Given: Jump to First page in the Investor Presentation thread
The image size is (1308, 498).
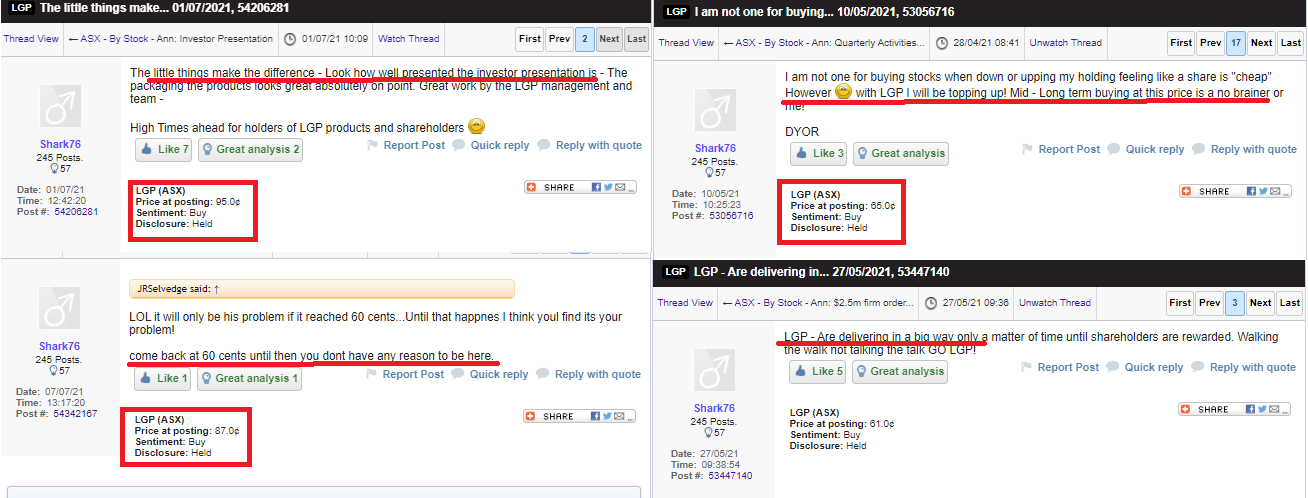Looking at the screenshot, I should tap(530, 39).
